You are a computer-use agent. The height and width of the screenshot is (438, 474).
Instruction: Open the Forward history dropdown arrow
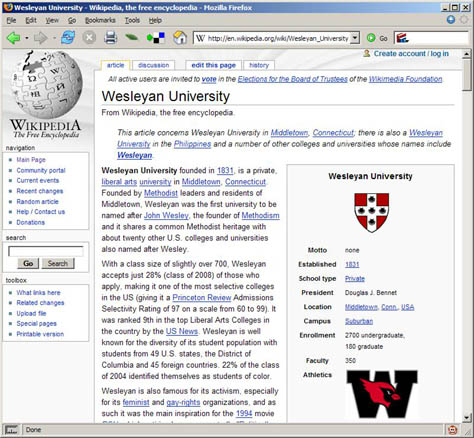pos(54,38)
